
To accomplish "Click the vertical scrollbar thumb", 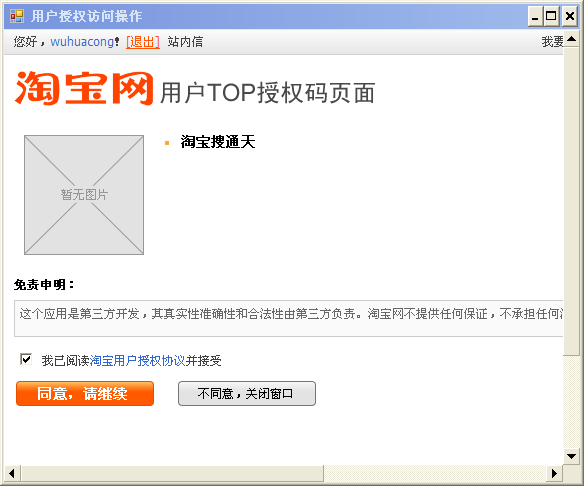I will tap(572, 201).
